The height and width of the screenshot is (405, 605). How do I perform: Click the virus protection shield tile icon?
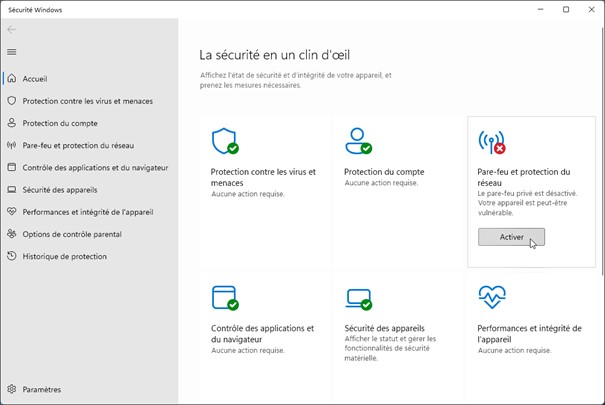225,141
